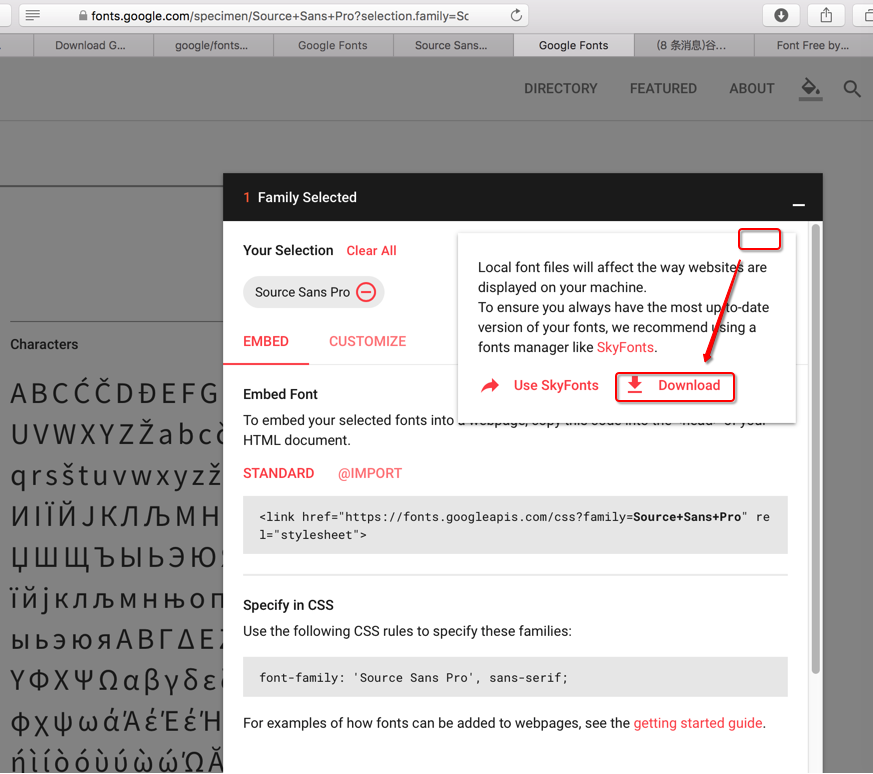
Task: Open the FEATURED menu item
Action: pos(663,89)
